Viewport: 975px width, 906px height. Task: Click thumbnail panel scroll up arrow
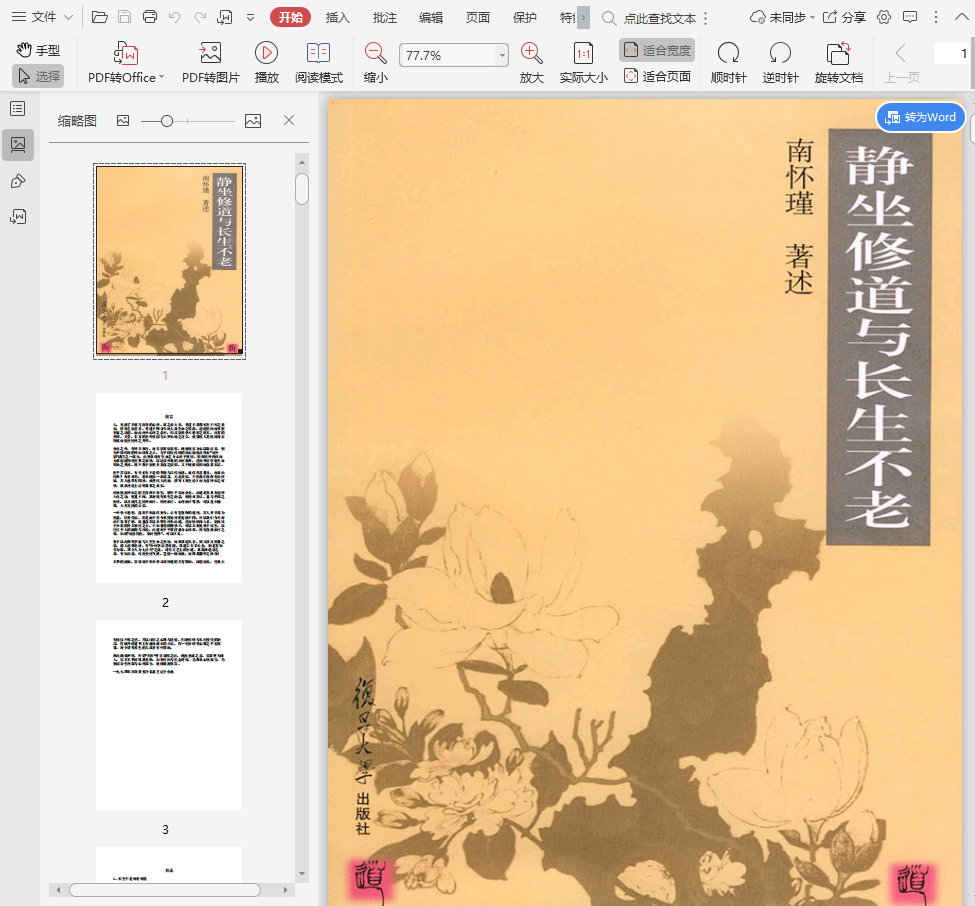302,162
